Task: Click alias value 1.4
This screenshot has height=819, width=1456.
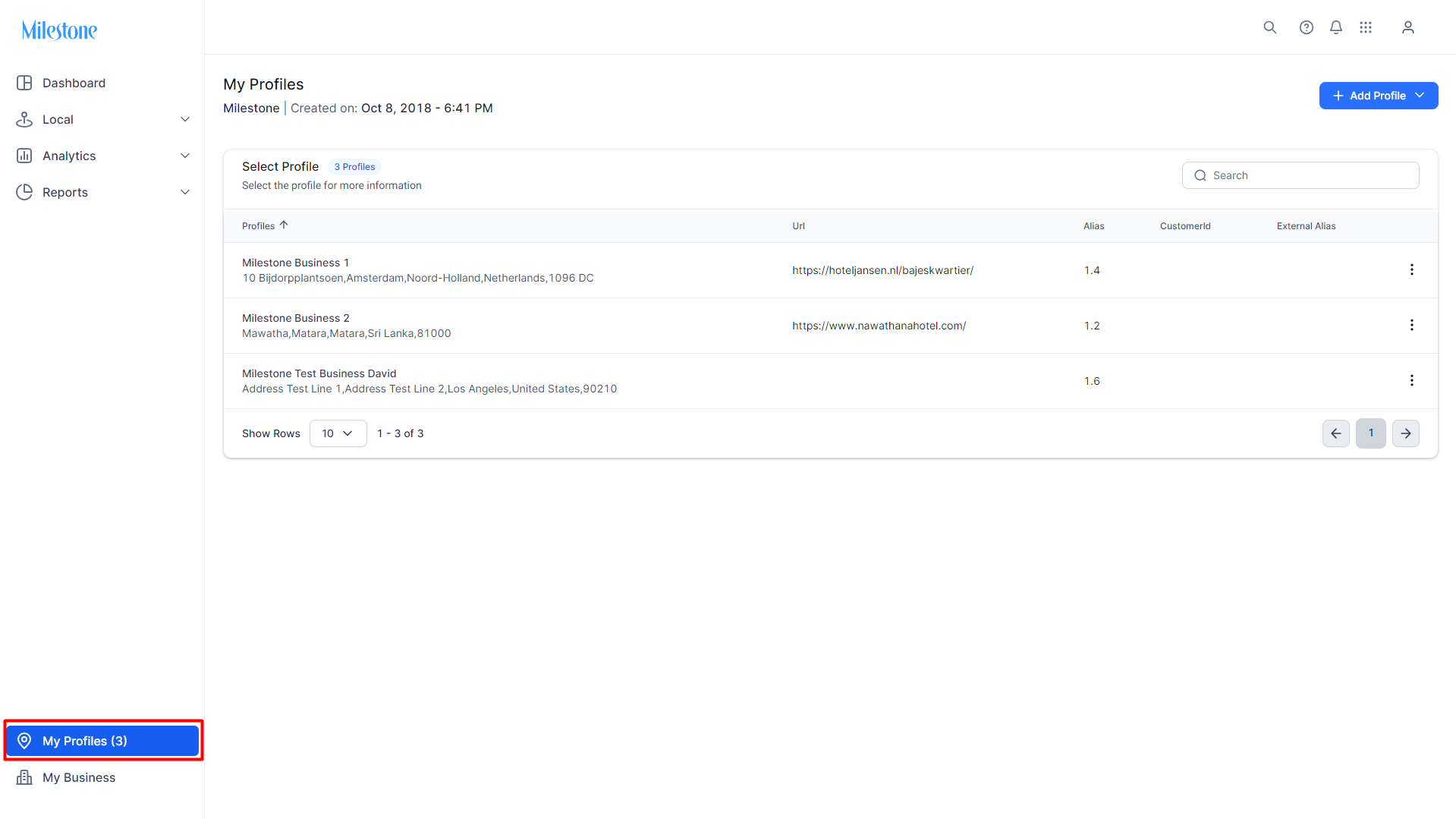Action: tap(1092, 270)
